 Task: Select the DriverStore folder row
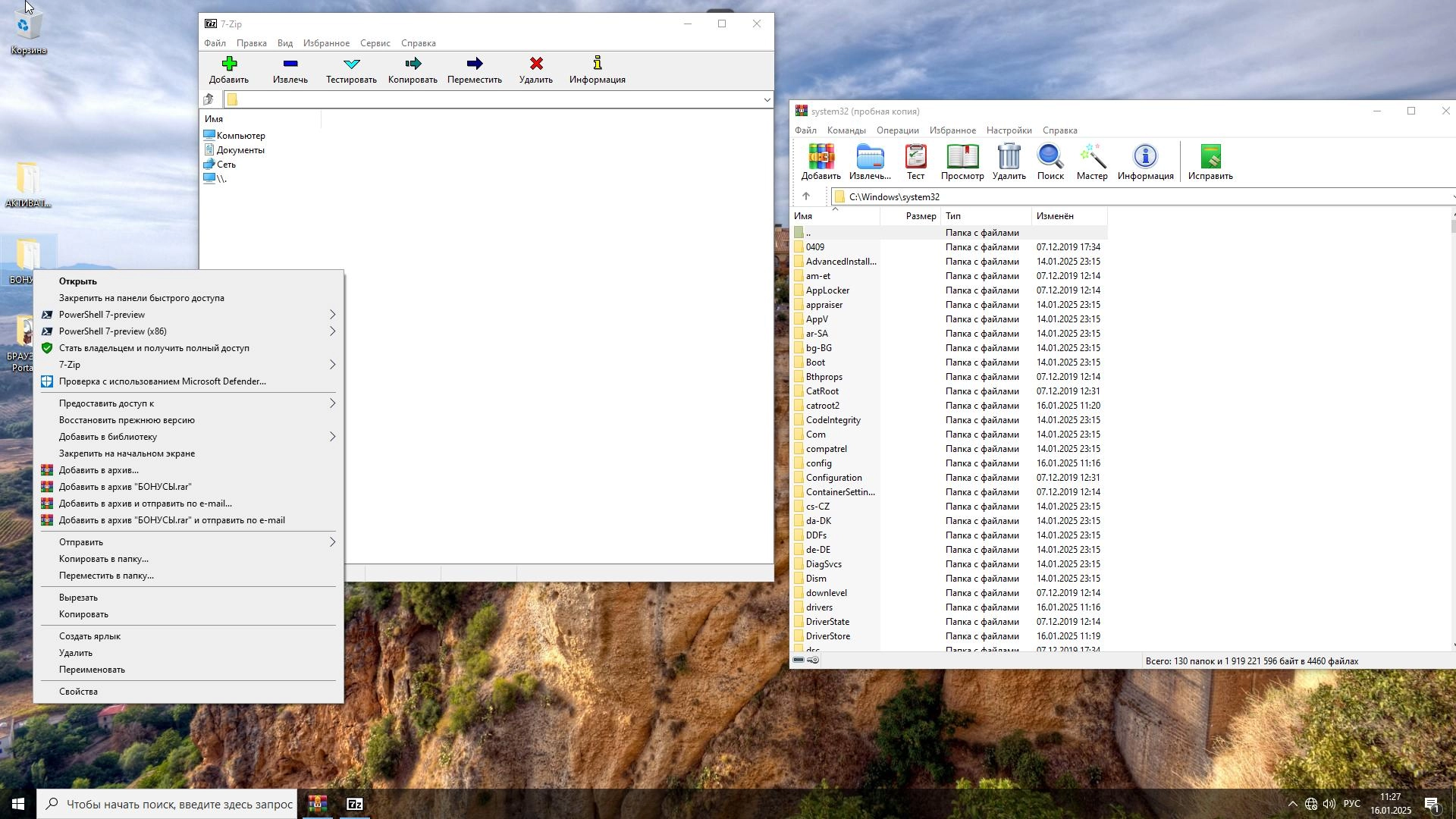pyautogui.click(x=827, y=636)
